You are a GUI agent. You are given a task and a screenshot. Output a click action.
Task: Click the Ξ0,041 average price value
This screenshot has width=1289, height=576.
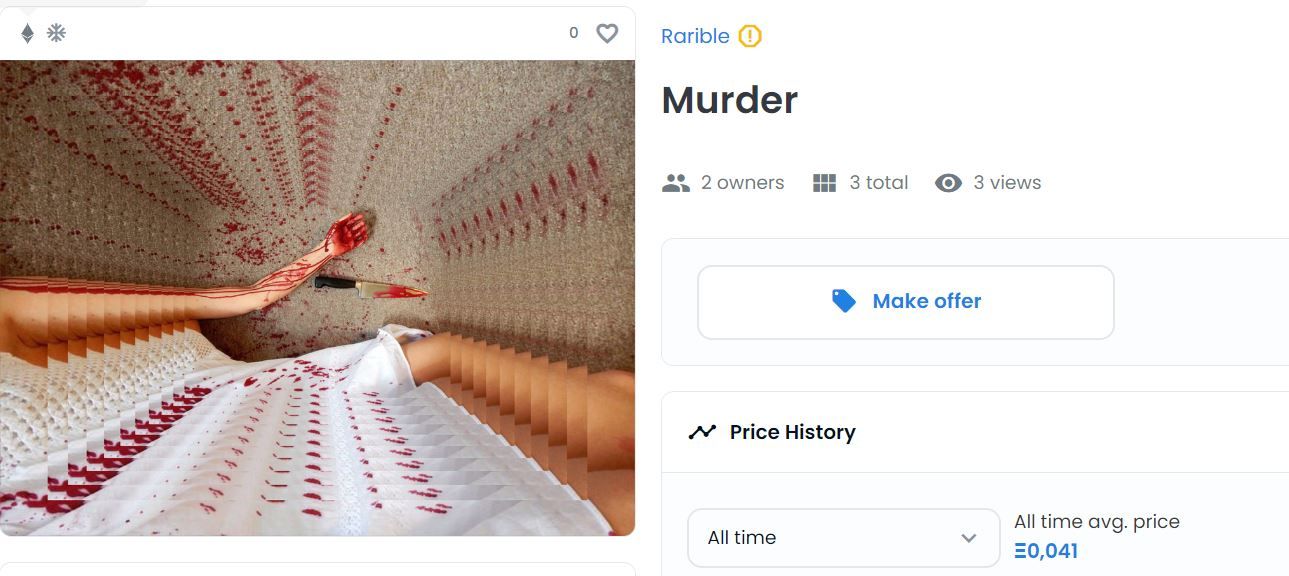[x=1046, y=551]
